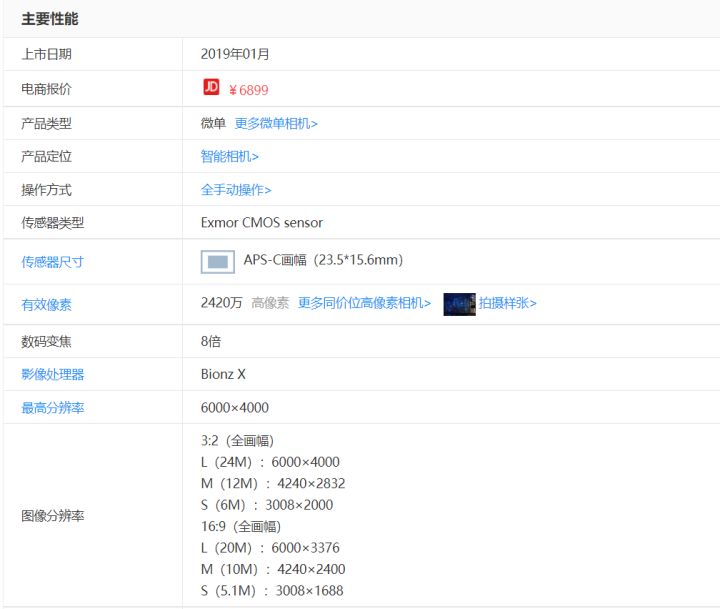Select the 2019年01月 release date value

(x=235, y=54)
